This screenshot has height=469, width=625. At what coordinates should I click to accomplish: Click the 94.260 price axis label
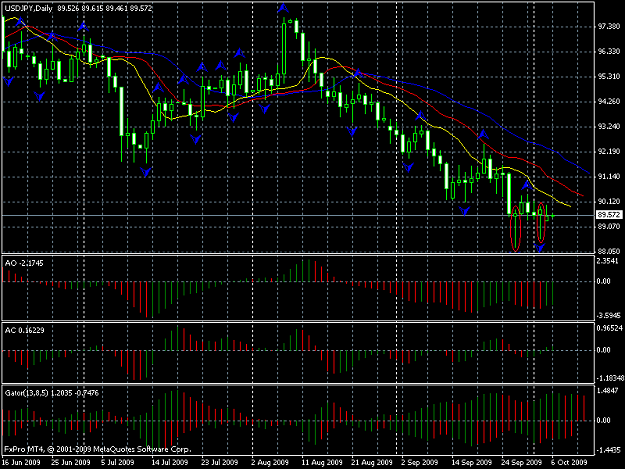click(609, 102)
